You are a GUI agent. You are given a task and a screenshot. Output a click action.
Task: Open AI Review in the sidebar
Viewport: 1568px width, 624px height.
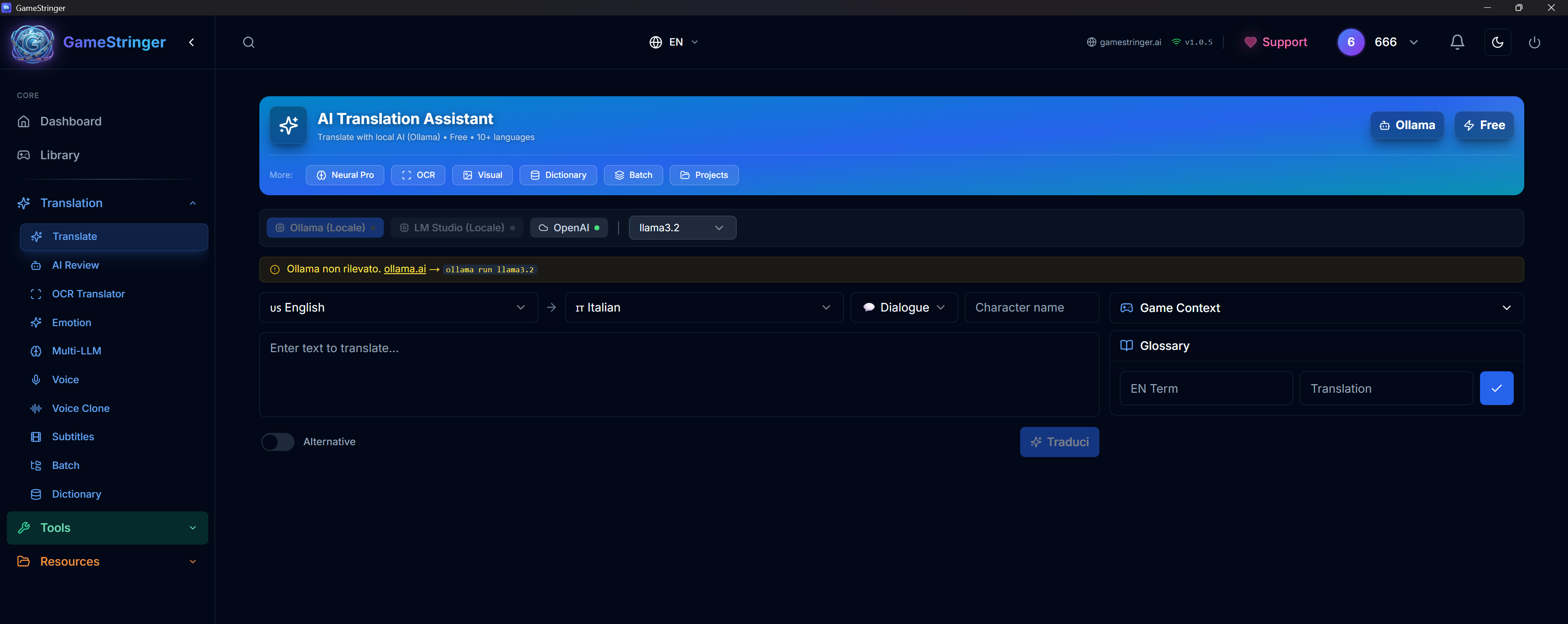[76, 265]
